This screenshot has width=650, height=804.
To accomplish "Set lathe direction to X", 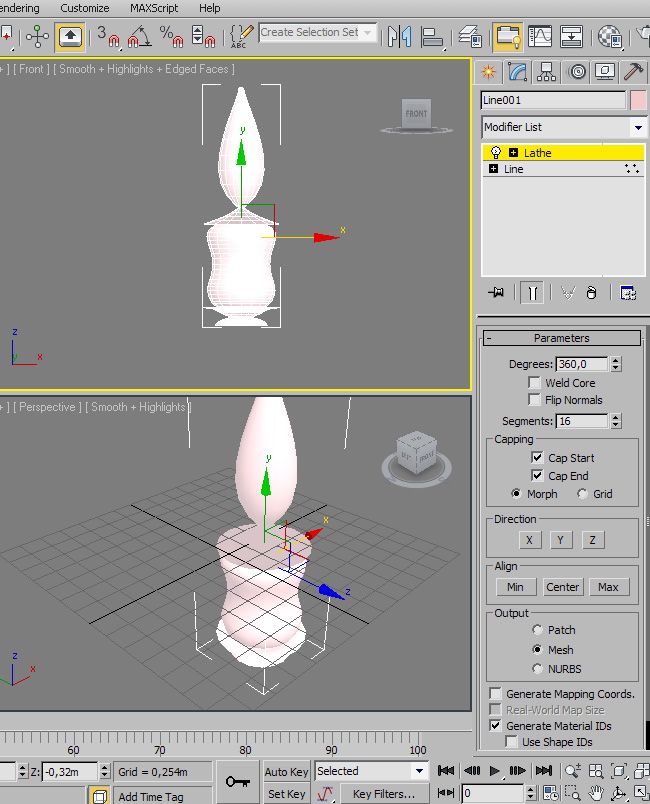I will click(x=530, y=540).
